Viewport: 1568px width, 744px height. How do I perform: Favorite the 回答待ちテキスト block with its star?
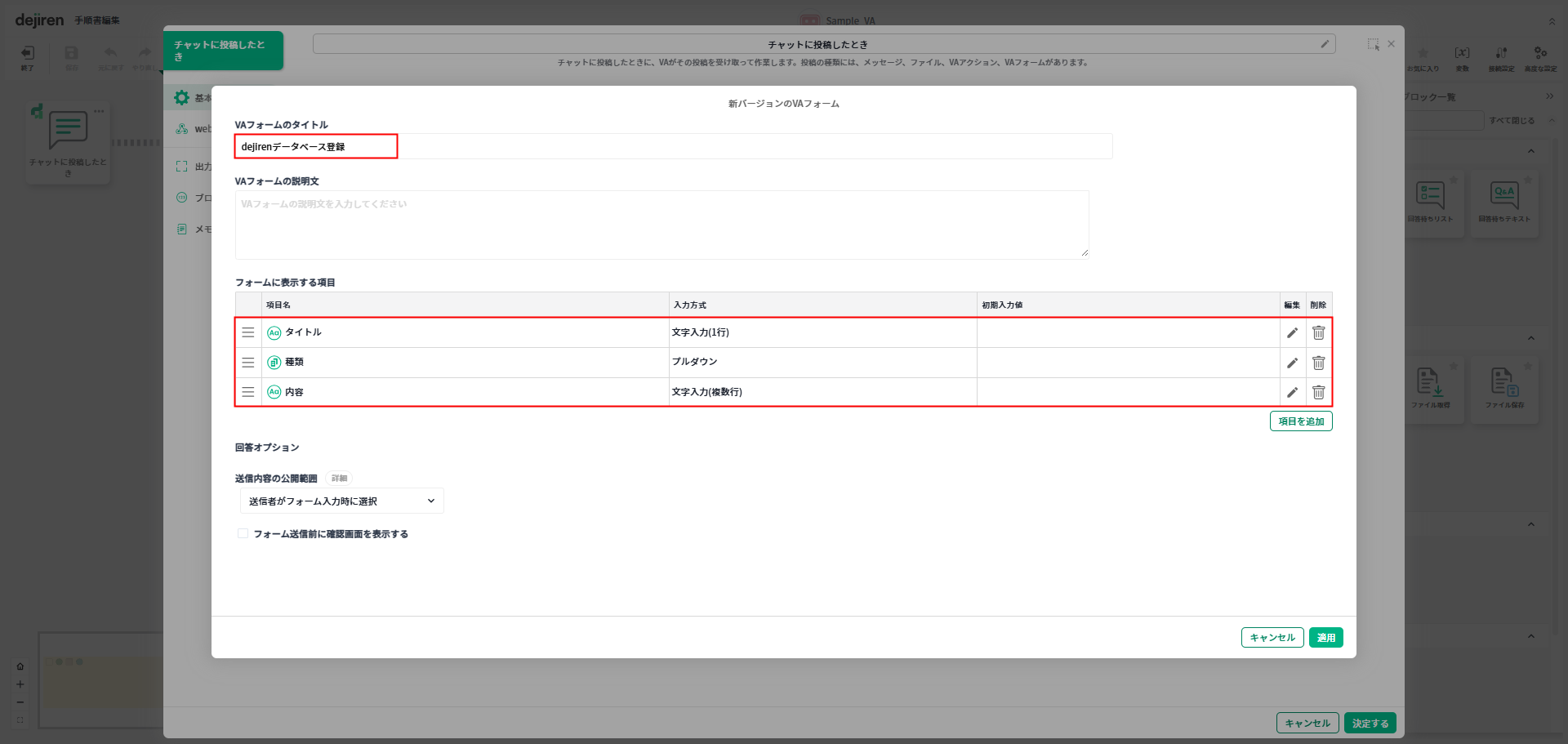point(1528,180)
